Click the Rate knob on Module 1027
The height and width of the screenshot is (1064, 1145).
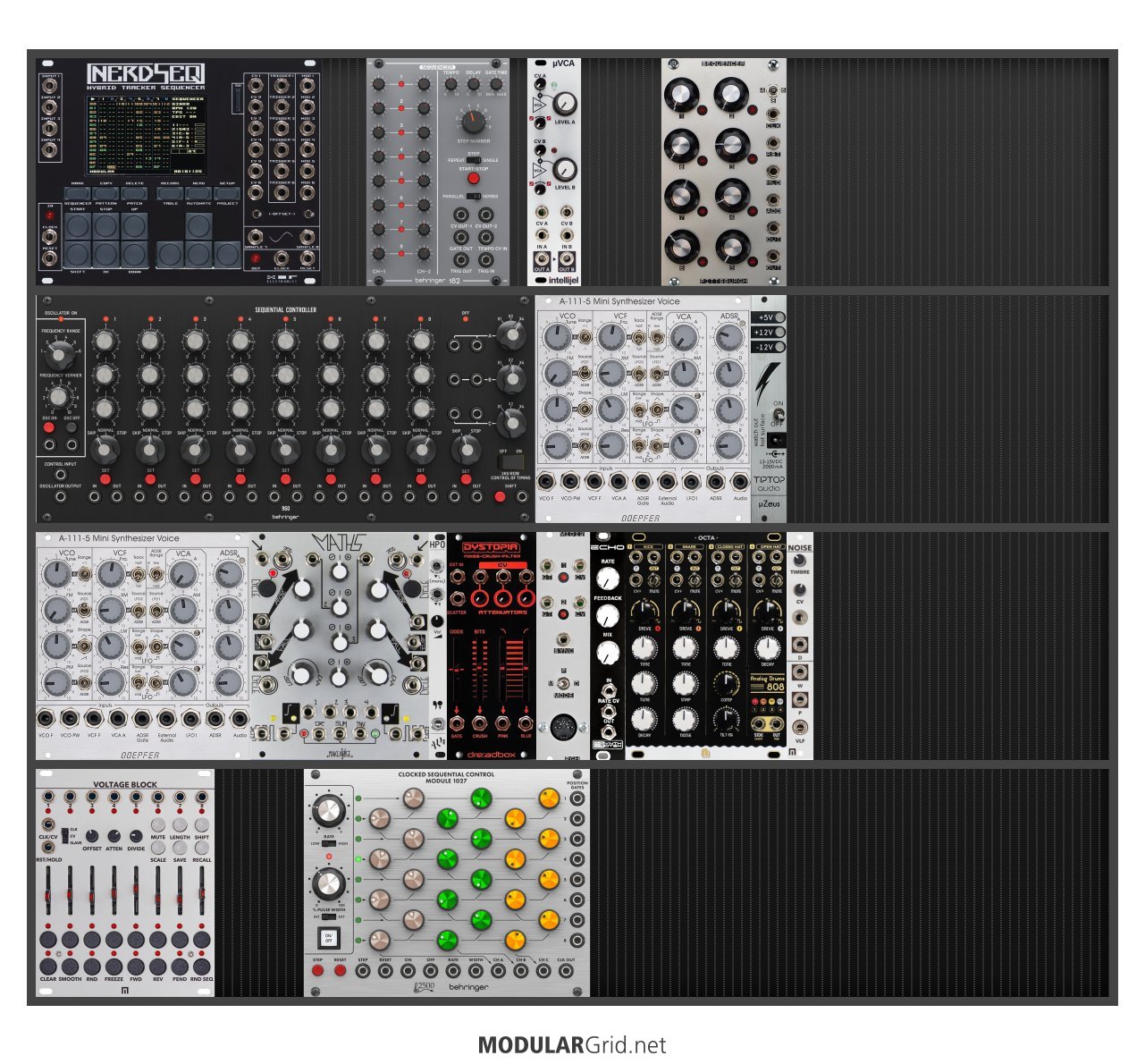pos(329,810)
